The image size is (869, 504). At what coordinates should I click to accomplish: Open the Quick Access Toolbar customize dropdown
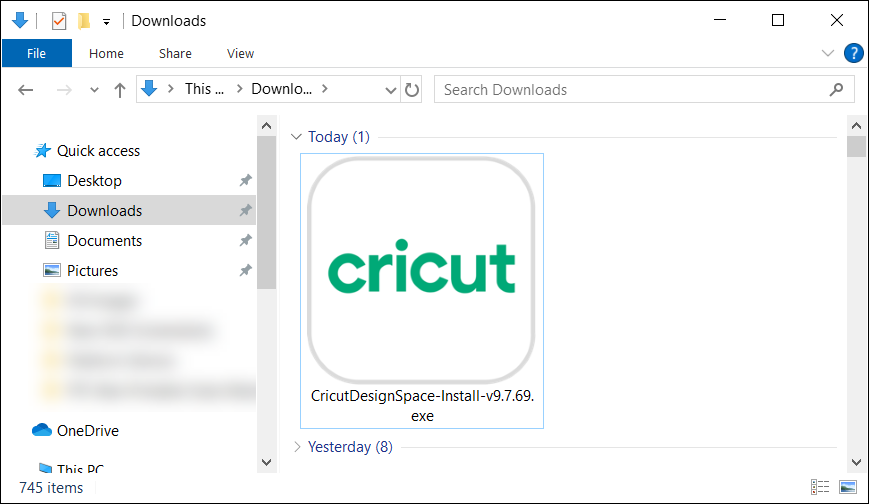106,22
